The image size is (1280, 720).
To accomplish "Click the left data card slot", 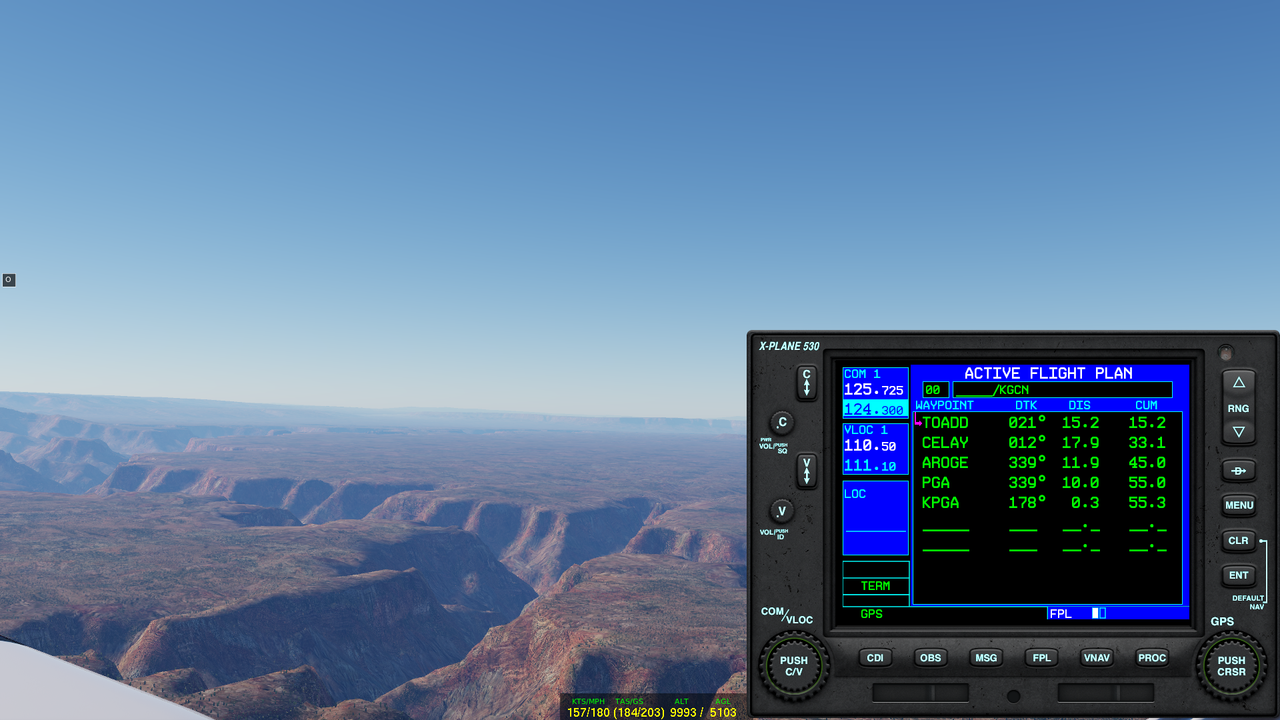I will (920, 692).
